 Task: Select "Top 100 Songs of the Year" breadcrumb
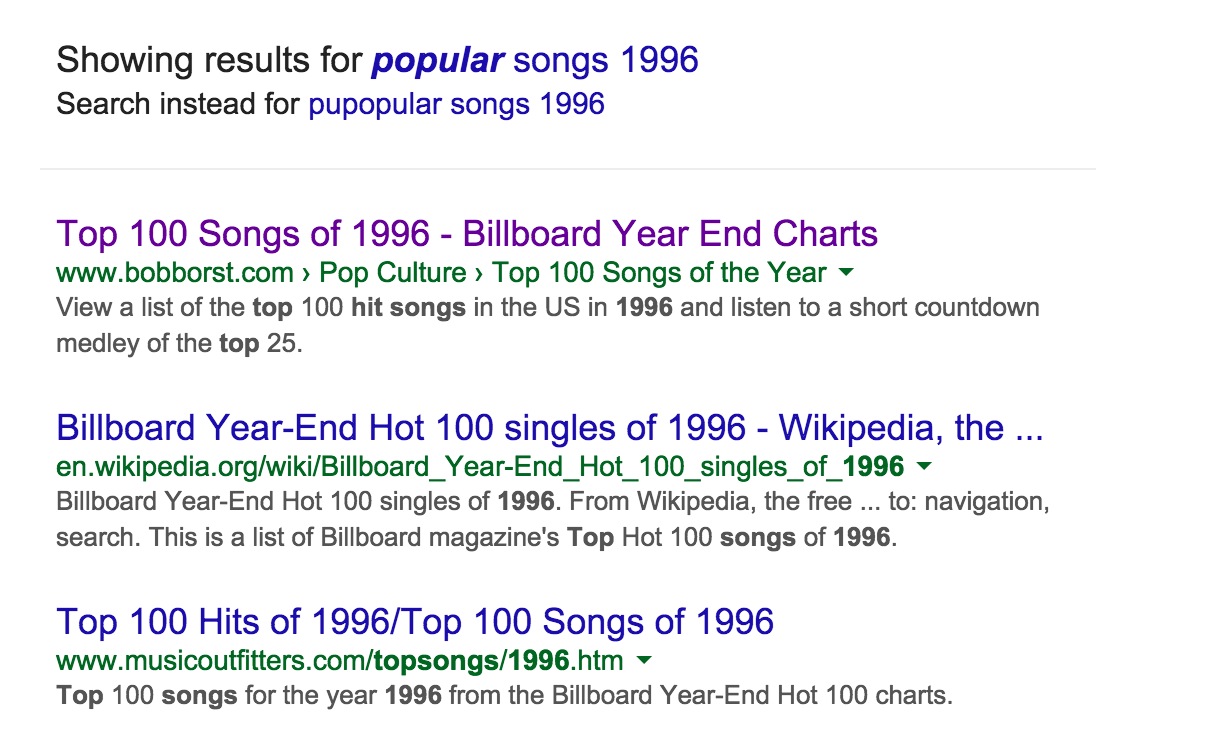click(659, 273)
